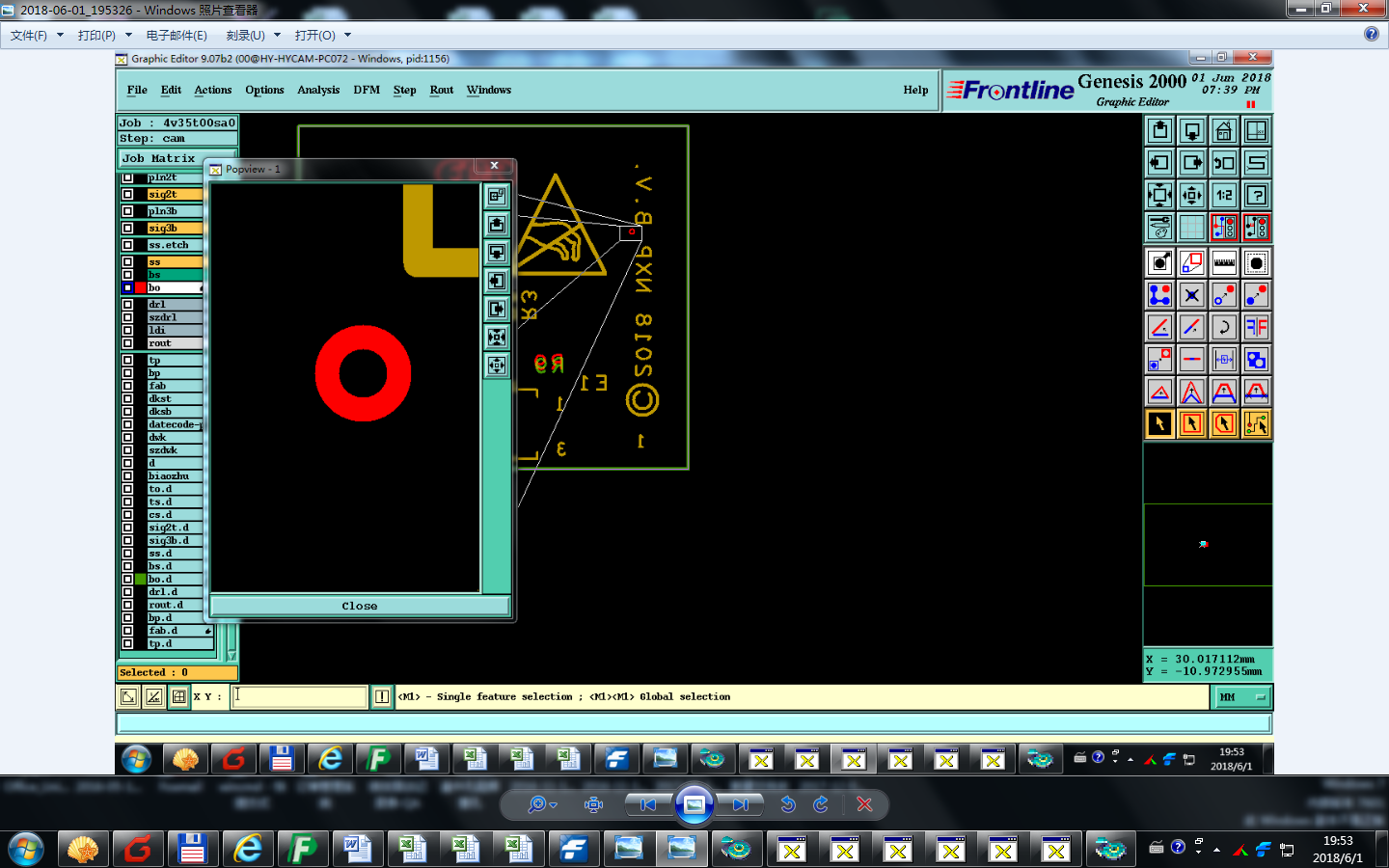Select the rectangle-area selection arrow tool

1192,423
